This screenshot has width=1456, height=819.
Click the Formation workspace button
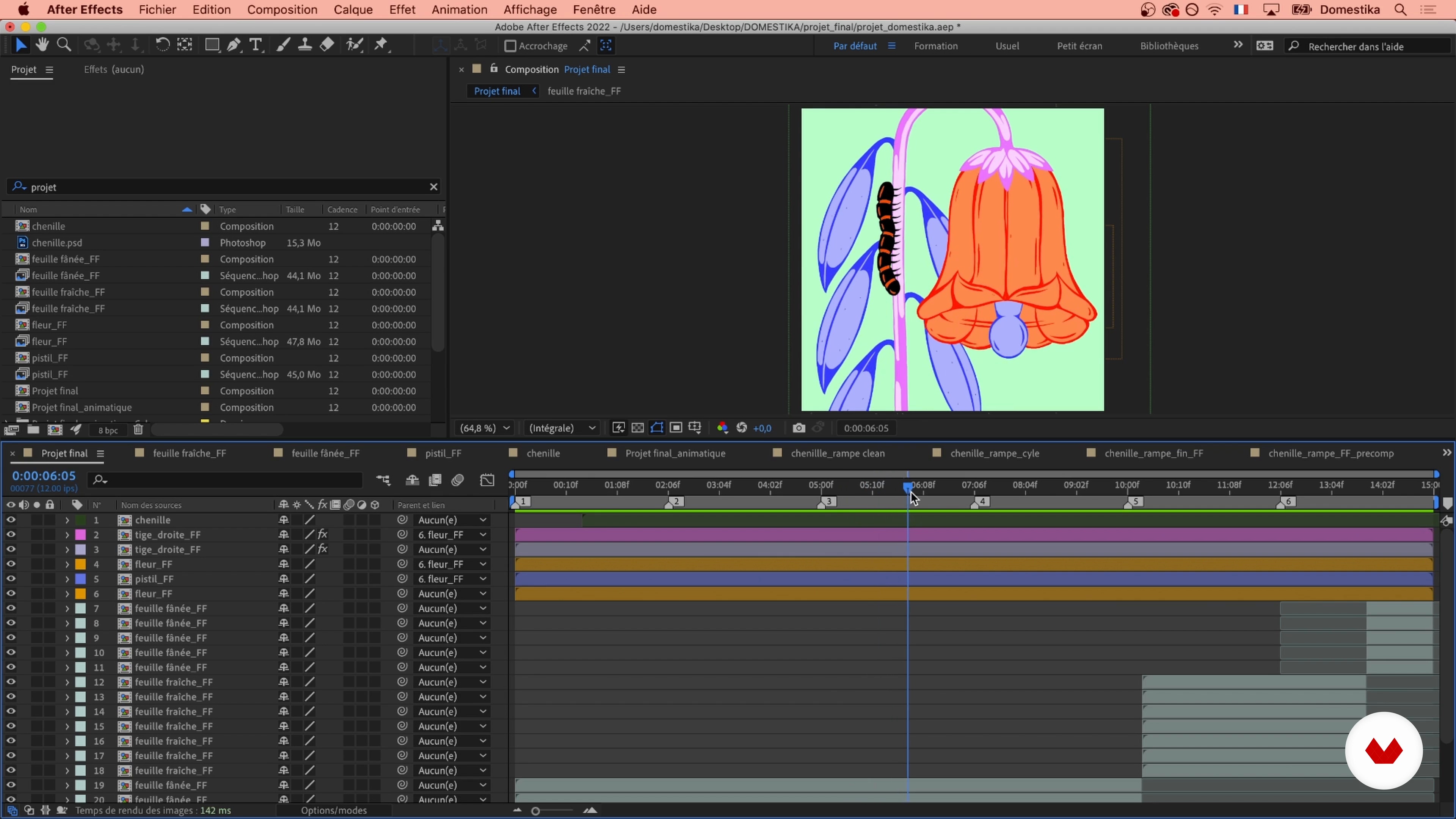tap(935, 46)
